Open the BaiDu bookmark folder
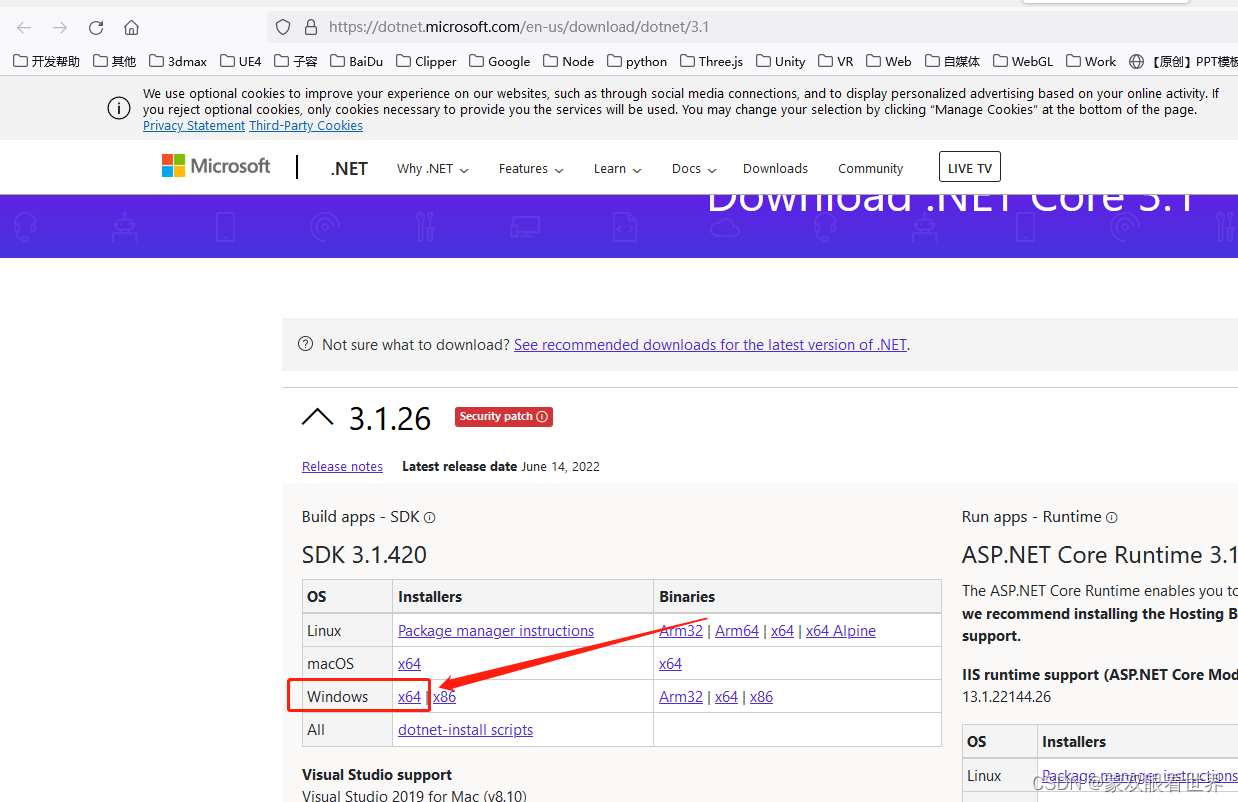Viewport: 1238px width, 802px height. [356, 61]
